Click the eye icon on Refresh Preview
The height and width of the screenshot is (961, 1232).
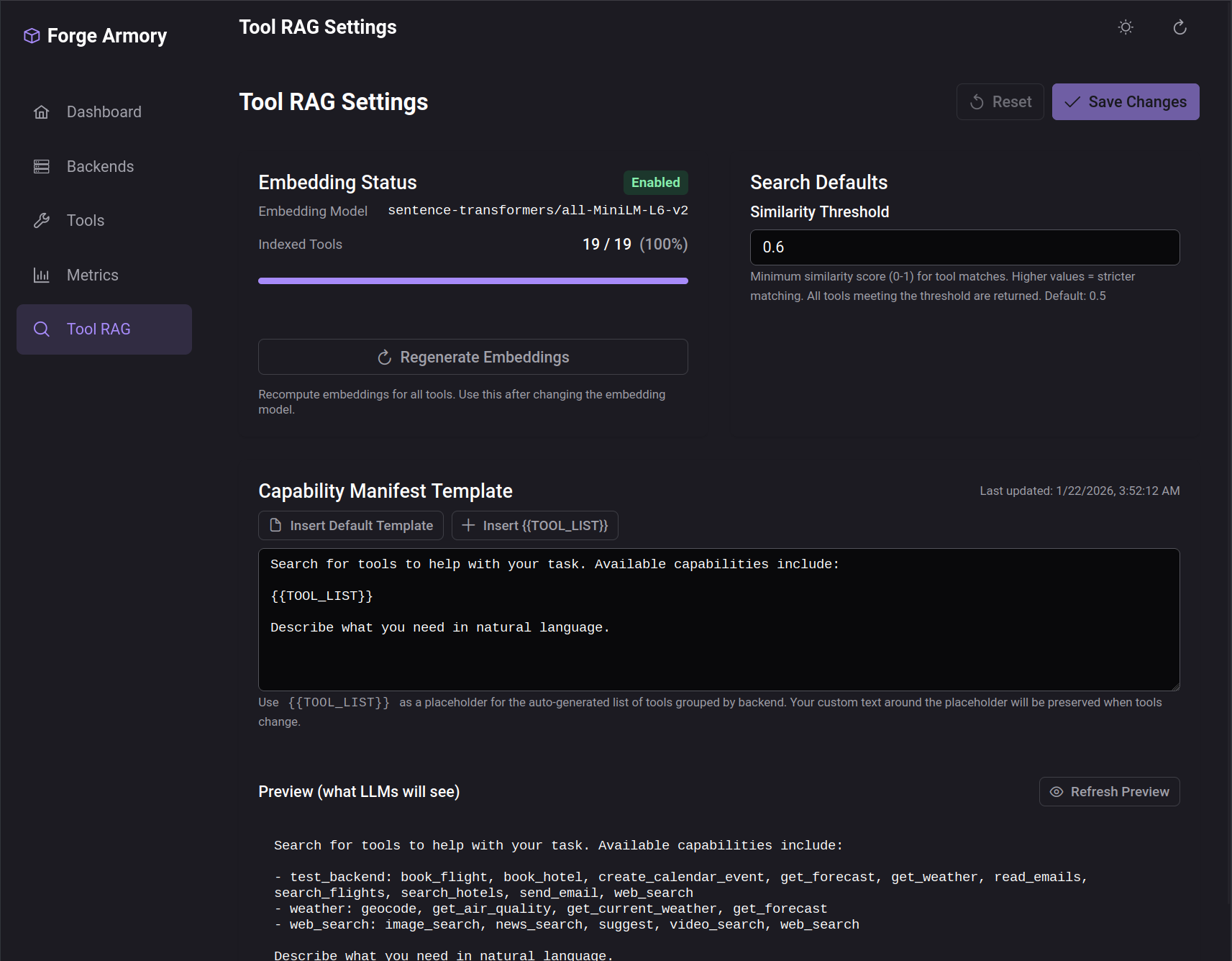point(1056,791)
